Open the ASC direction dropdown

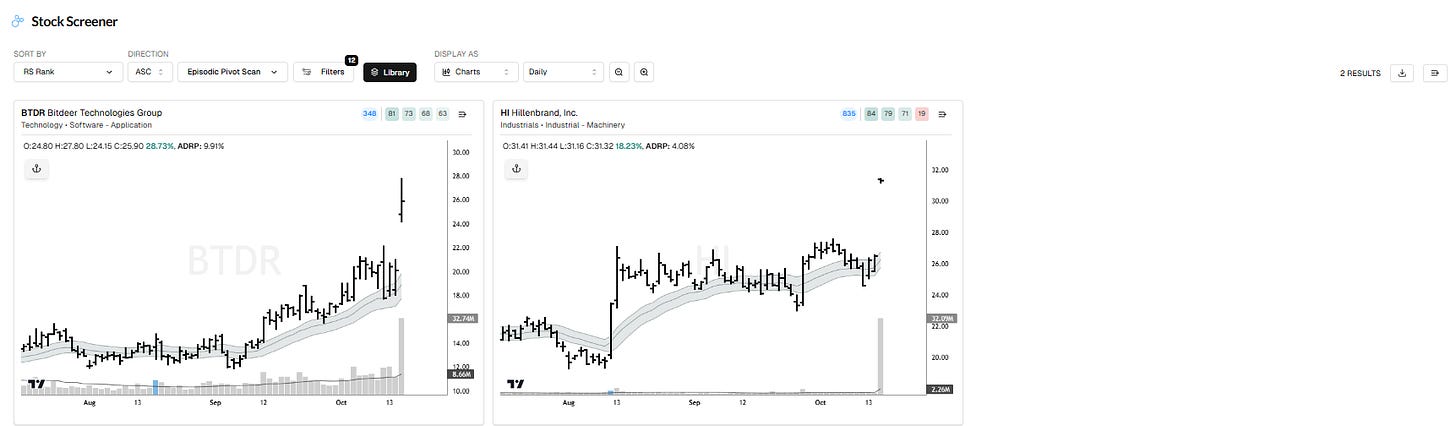(149, 72)
